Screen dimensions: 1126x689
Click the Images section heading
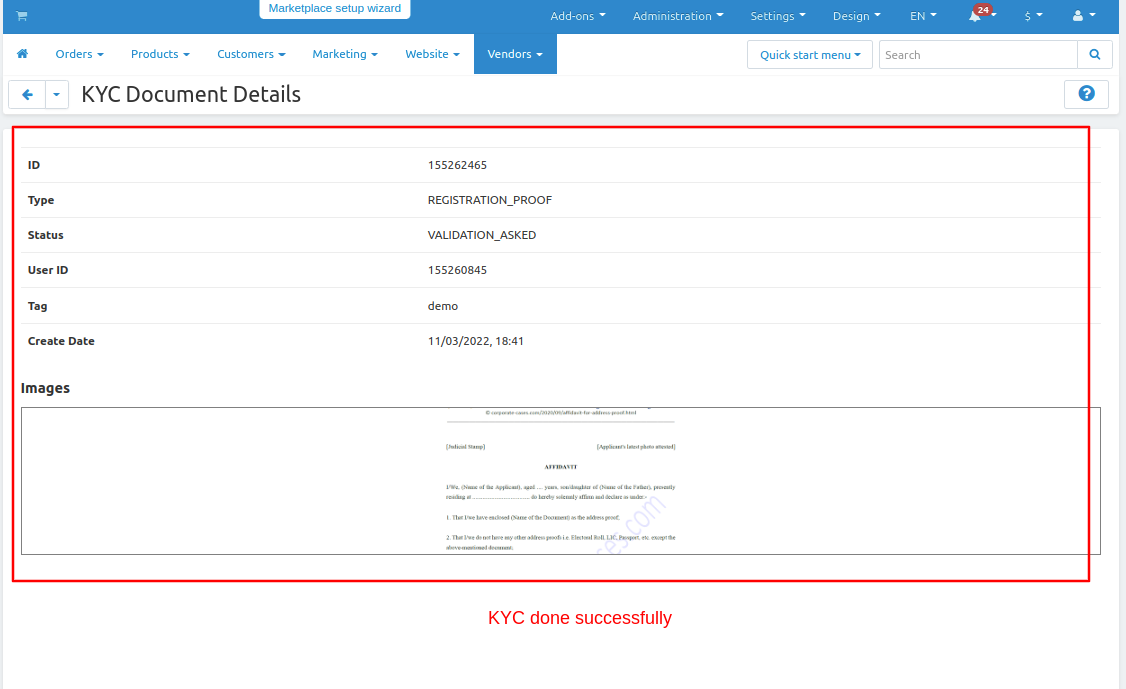pos(45,388)
